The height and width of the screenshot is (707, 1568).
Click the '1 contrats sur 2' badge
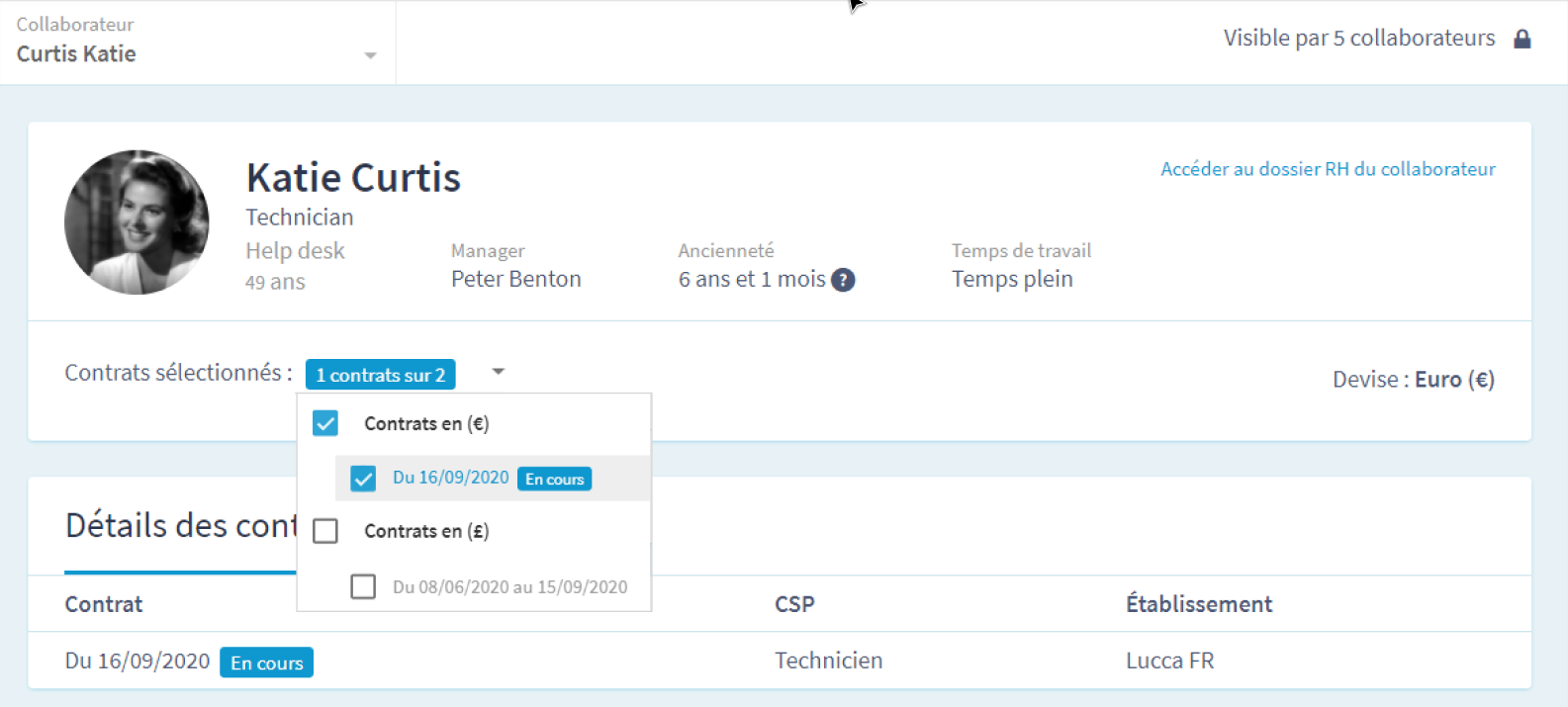pos(380,375)
